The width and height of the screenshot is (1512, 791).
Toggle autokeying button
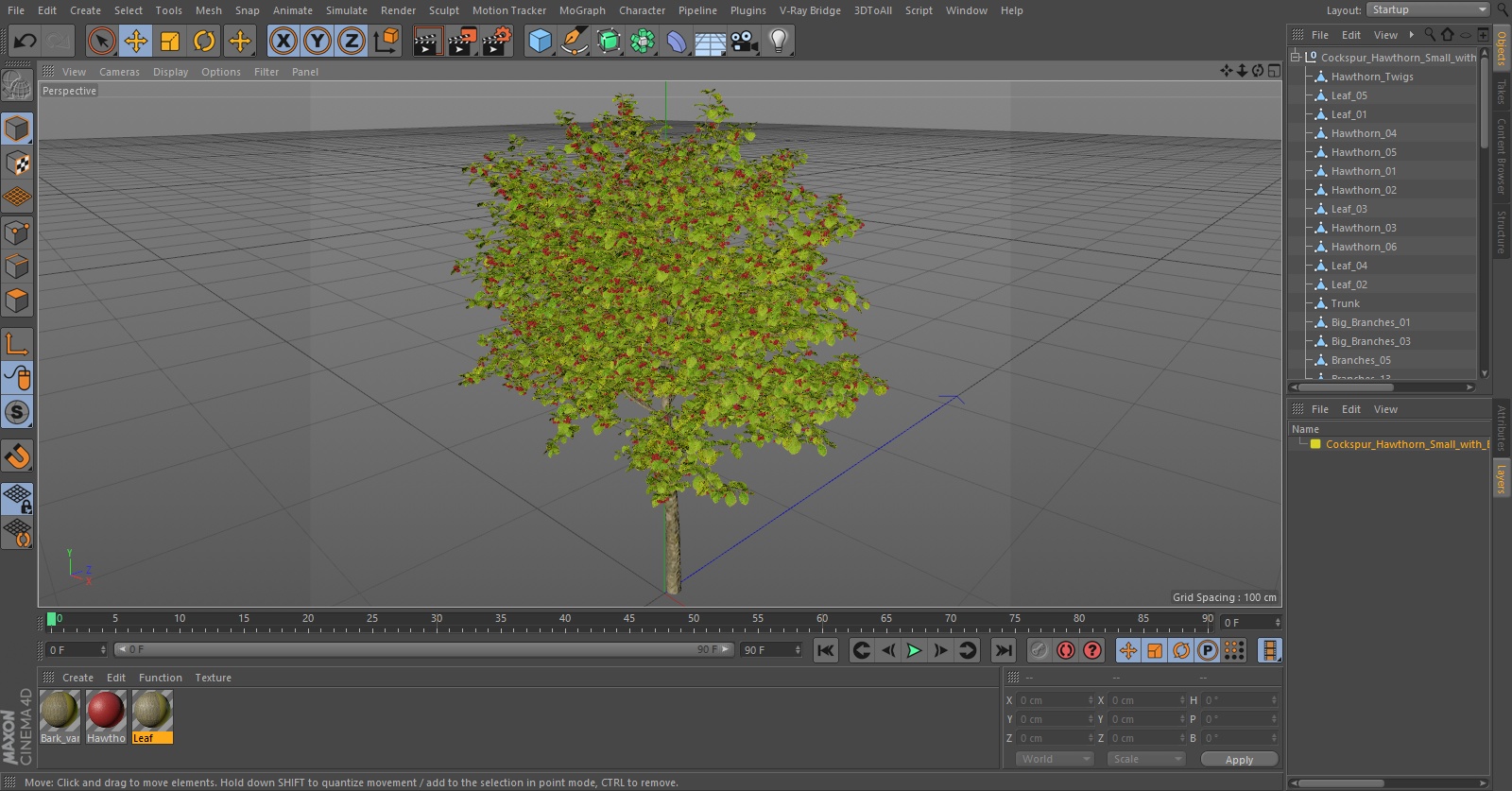[1066, 650]
